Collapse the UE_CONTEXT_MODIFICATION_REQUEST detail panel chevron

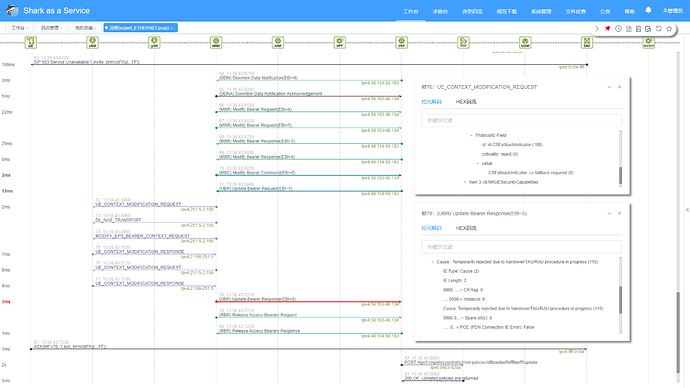(609, 87)
